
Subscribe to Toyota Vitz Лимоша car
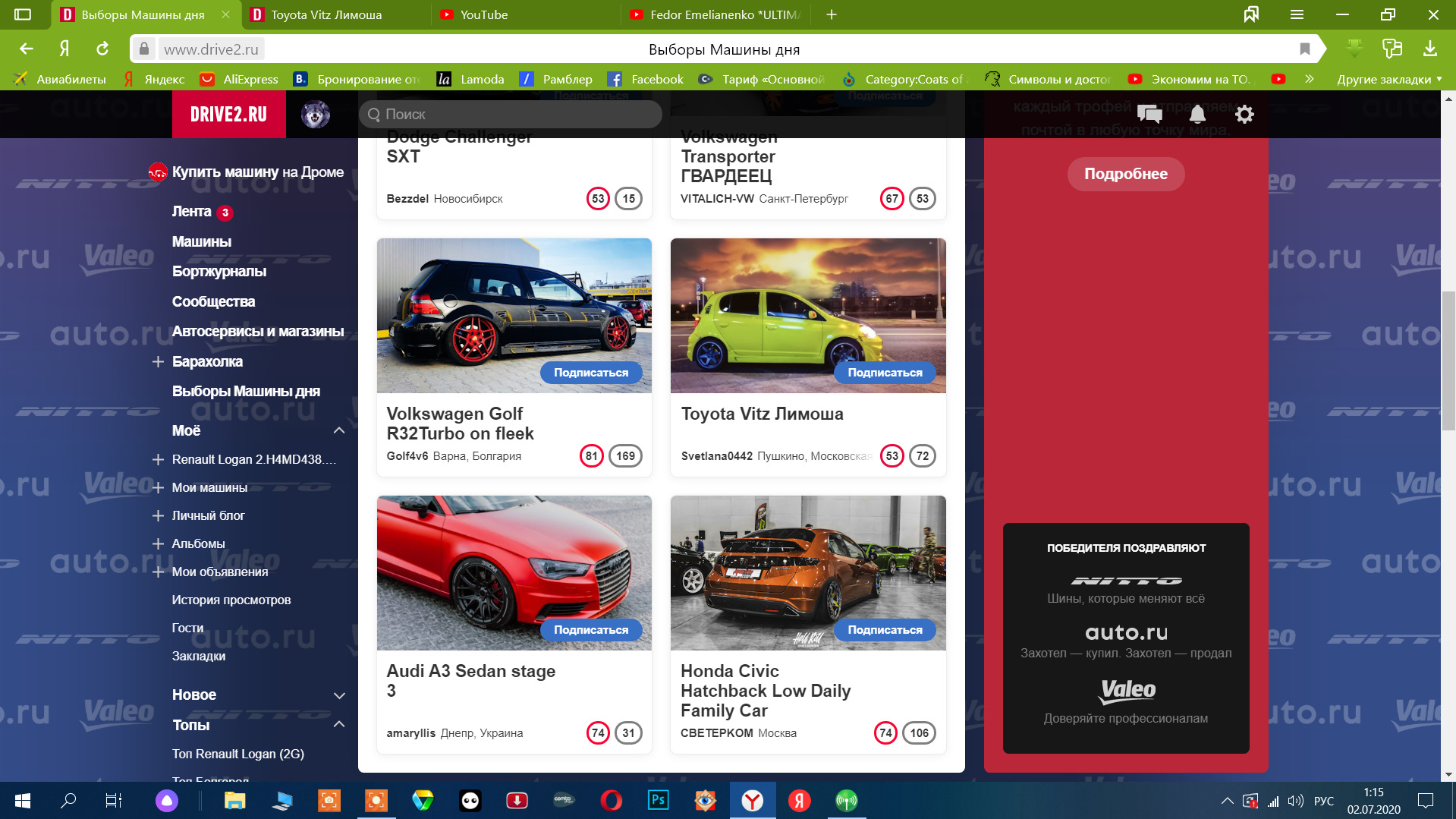click(x=885, y=373)
